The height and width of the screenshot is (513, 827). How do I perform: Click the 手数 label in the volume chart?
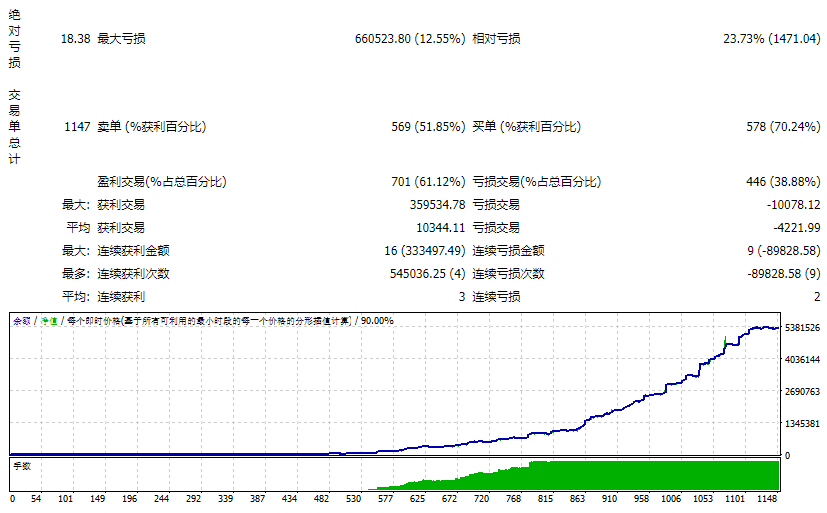coord(22,466)
